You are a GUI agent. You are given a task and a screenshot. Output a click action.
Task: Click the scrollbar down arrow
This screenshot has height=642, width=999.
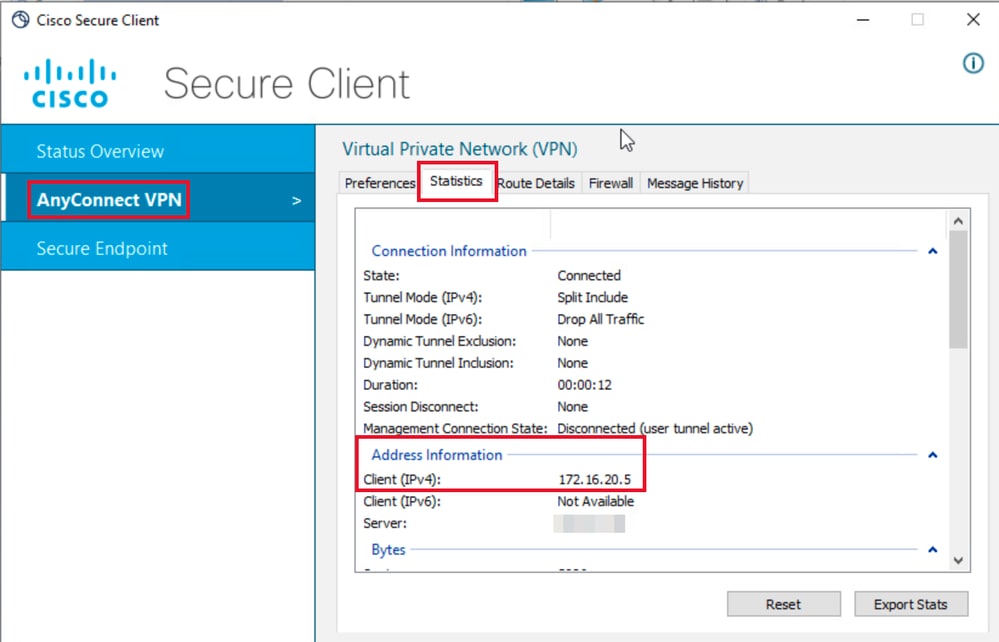coord(958,560)
